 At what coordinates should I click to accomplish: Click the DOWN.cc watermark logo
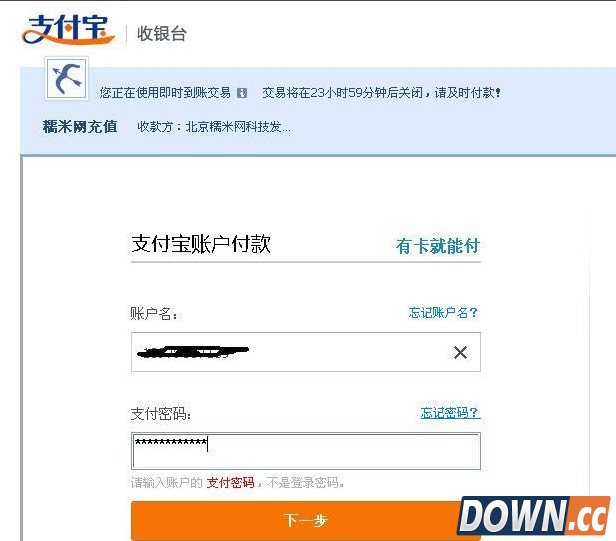[x=534, y=515]
